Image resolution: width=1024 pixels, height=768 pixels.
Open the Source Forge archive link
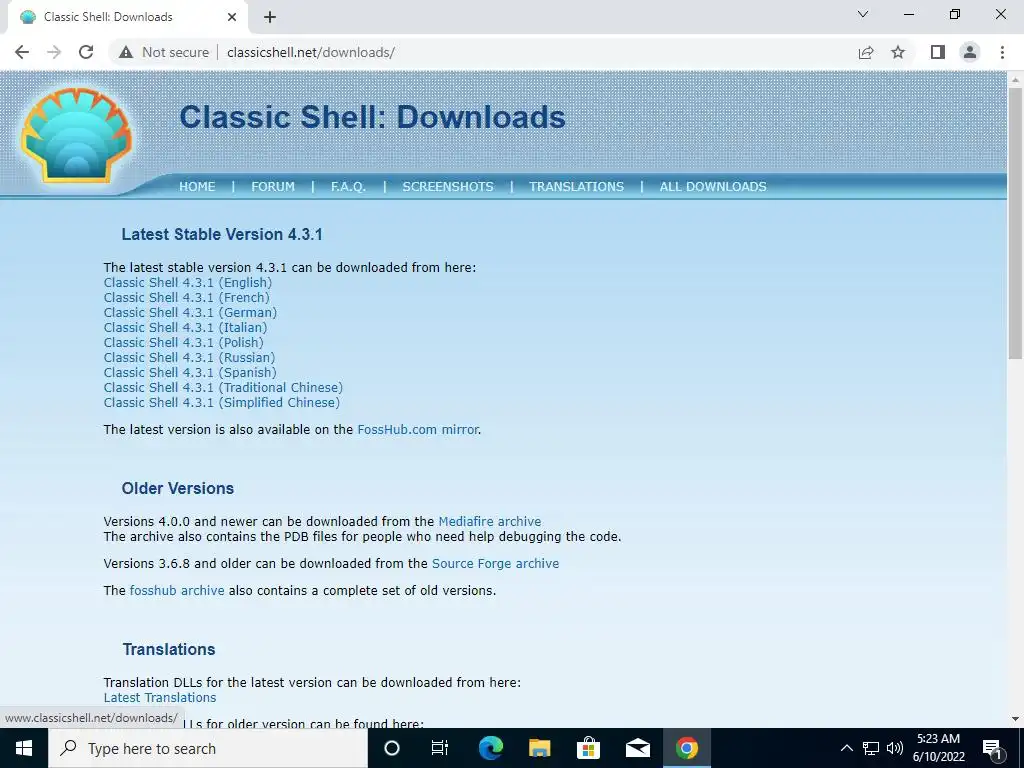pos(496,564)
